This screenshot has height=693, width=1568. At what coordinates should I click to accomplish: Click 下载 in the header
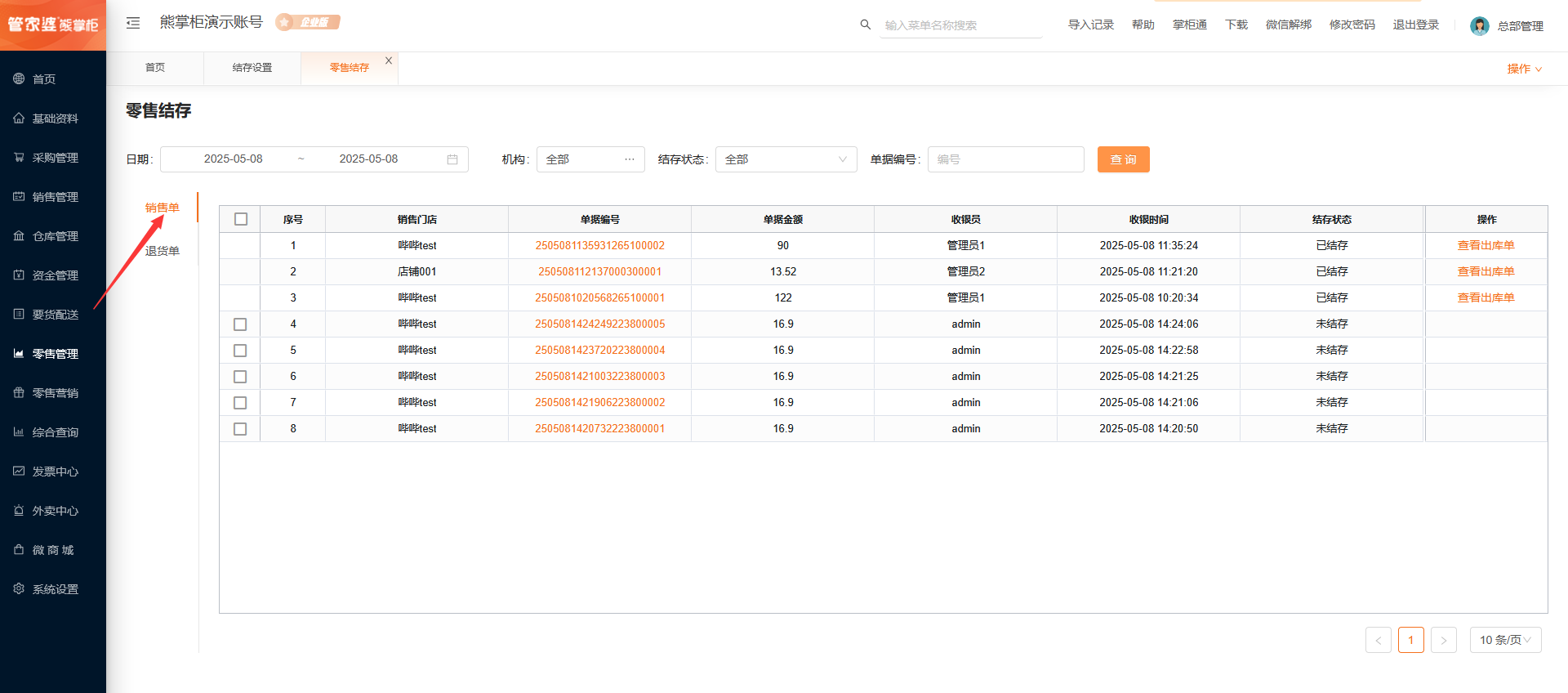[1236, 25]
